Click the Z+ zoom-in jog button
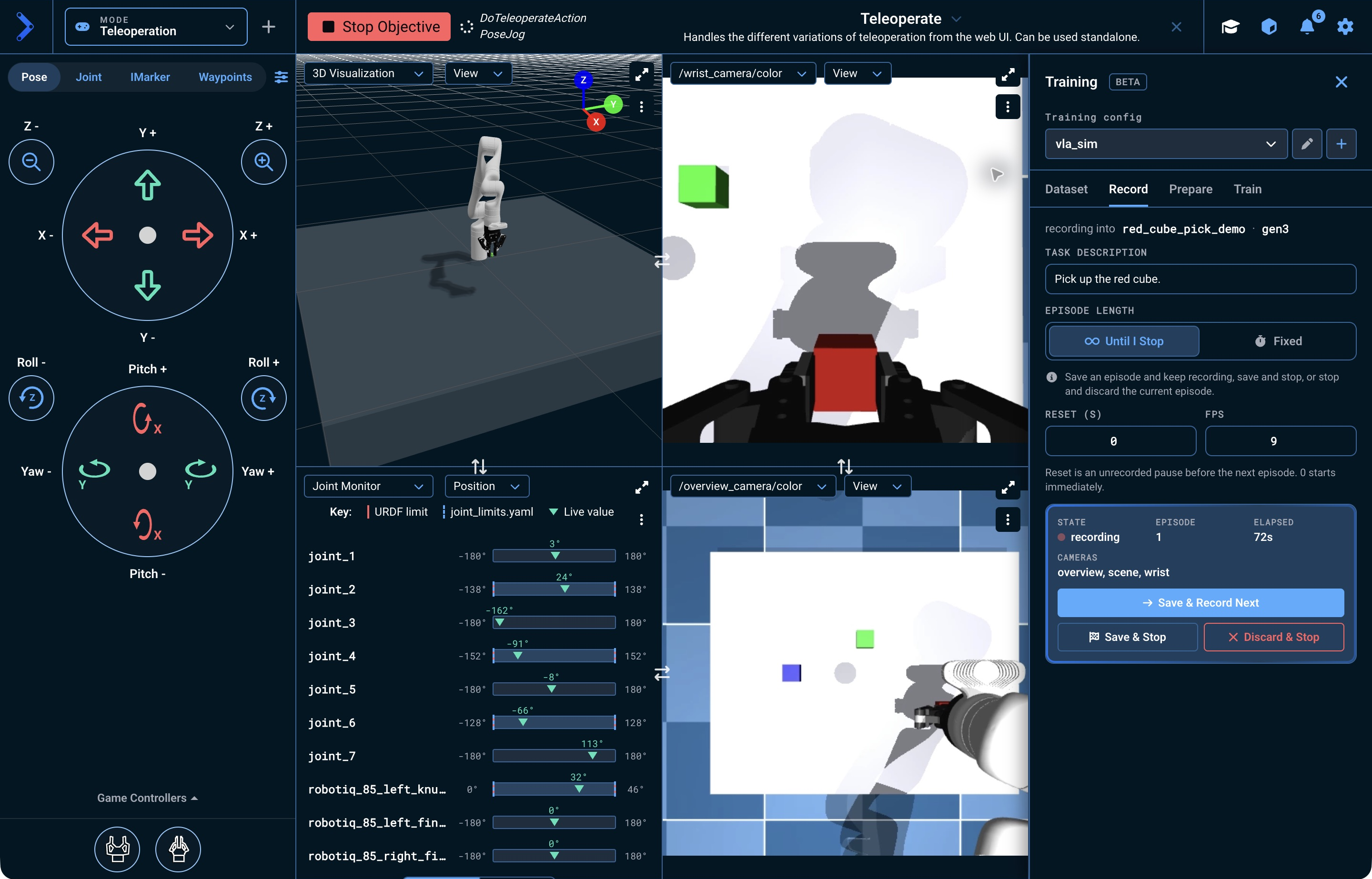Viewport: 1372px width, 879px height. click(x=264, y=161)
